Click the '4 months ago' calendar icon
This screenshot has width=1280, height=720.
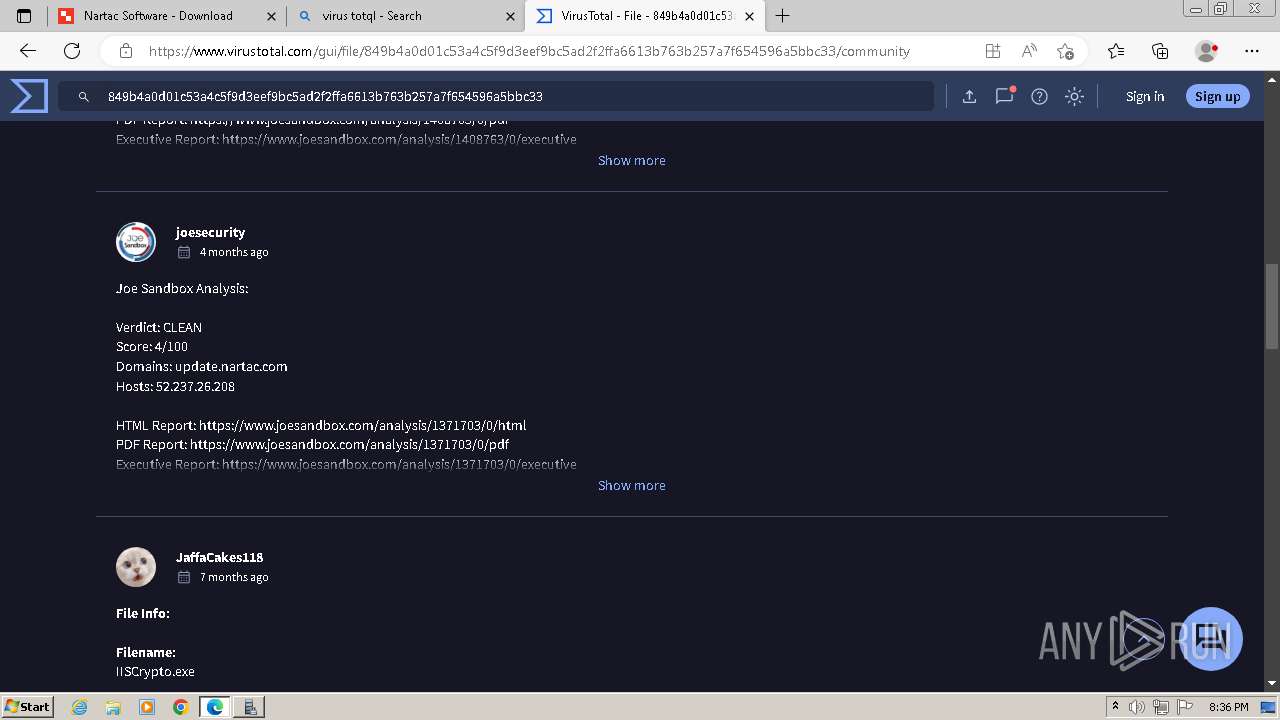184,252
